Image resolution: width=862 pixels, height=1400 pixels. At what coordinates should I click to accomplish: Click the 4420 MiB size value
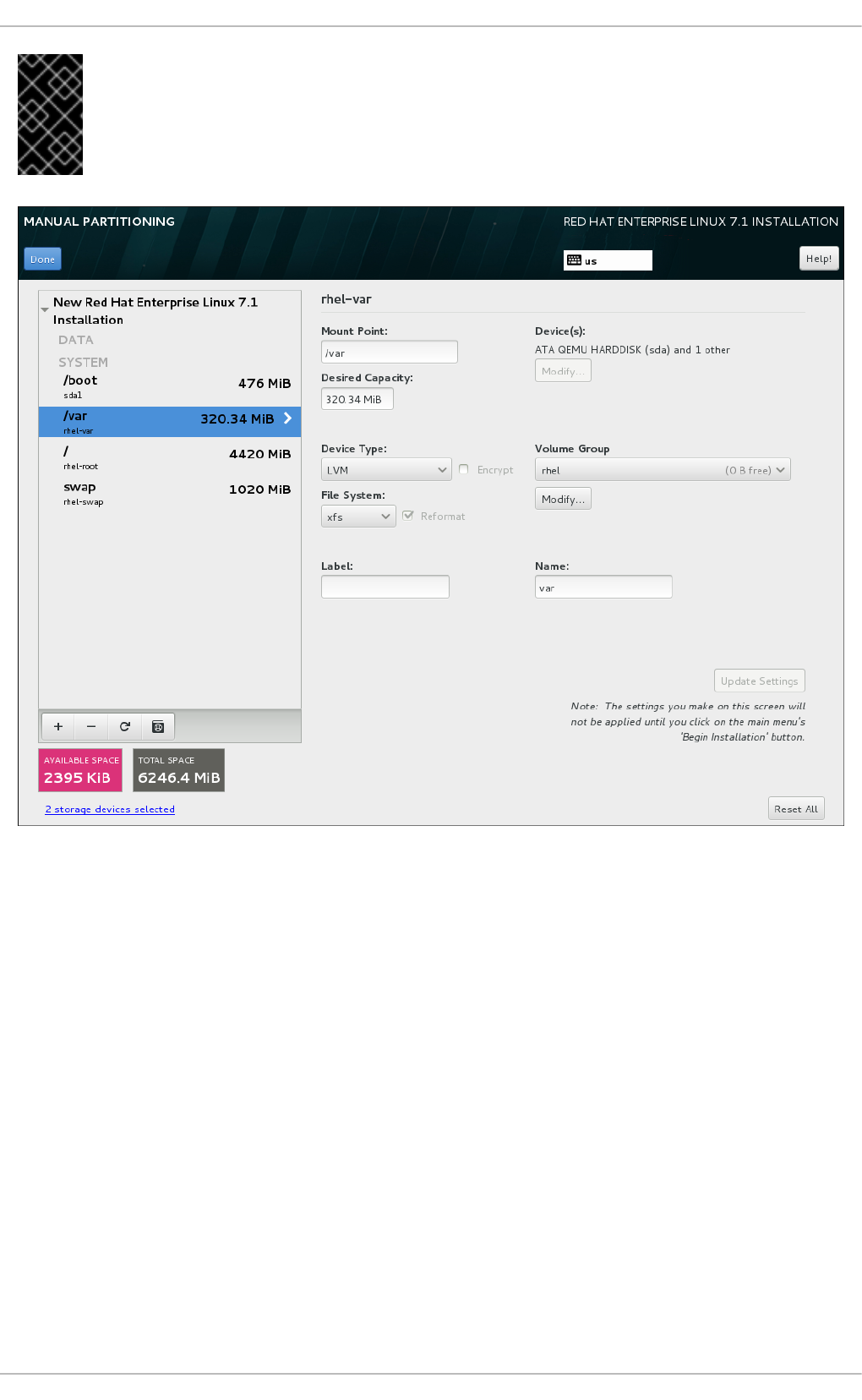[259, 454]
